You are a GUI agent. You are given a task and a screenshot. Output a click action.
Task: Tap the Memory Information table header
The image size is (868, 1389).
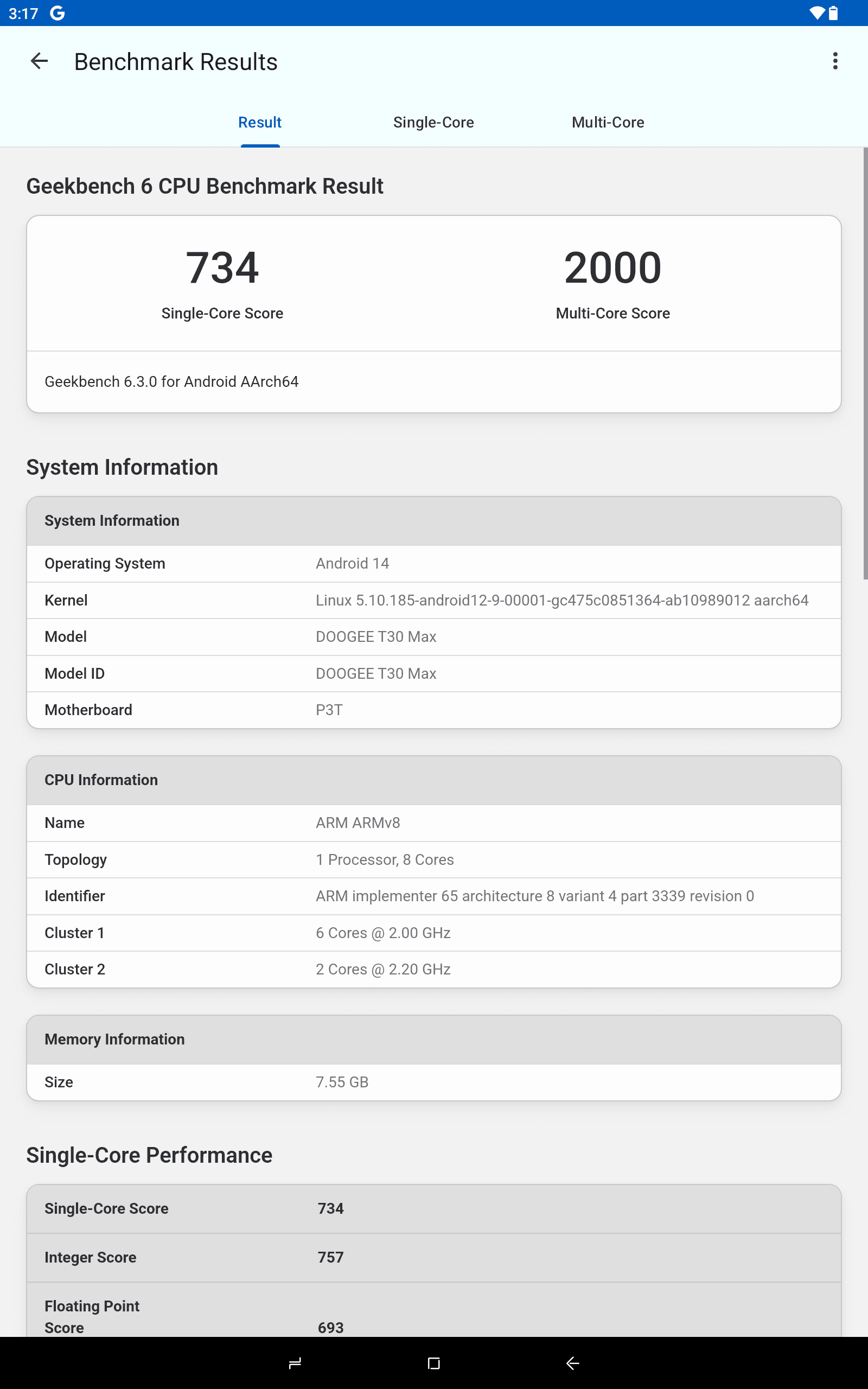434,1040
